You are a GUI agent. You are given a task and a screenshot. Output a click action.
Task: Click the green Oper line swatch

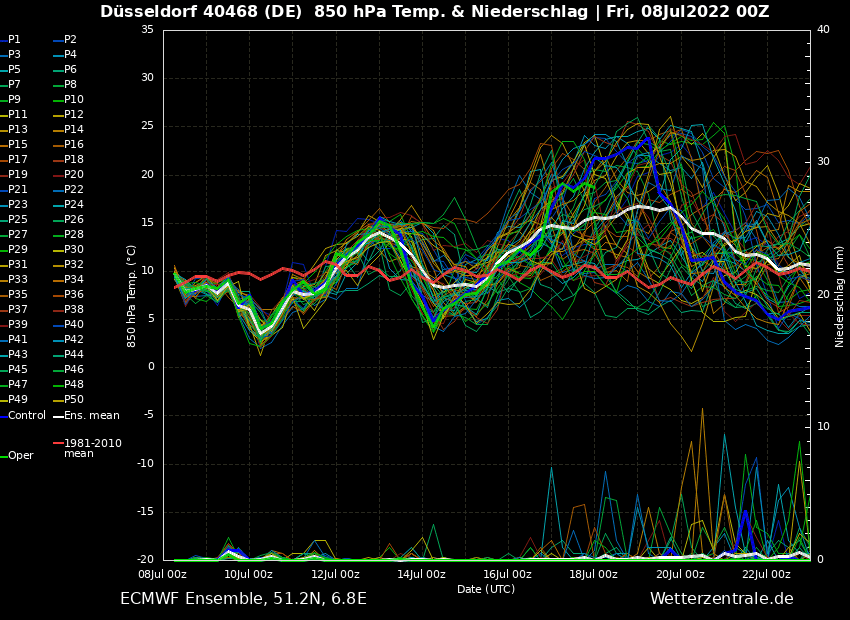pyautogui.click(x=4, y=456)
